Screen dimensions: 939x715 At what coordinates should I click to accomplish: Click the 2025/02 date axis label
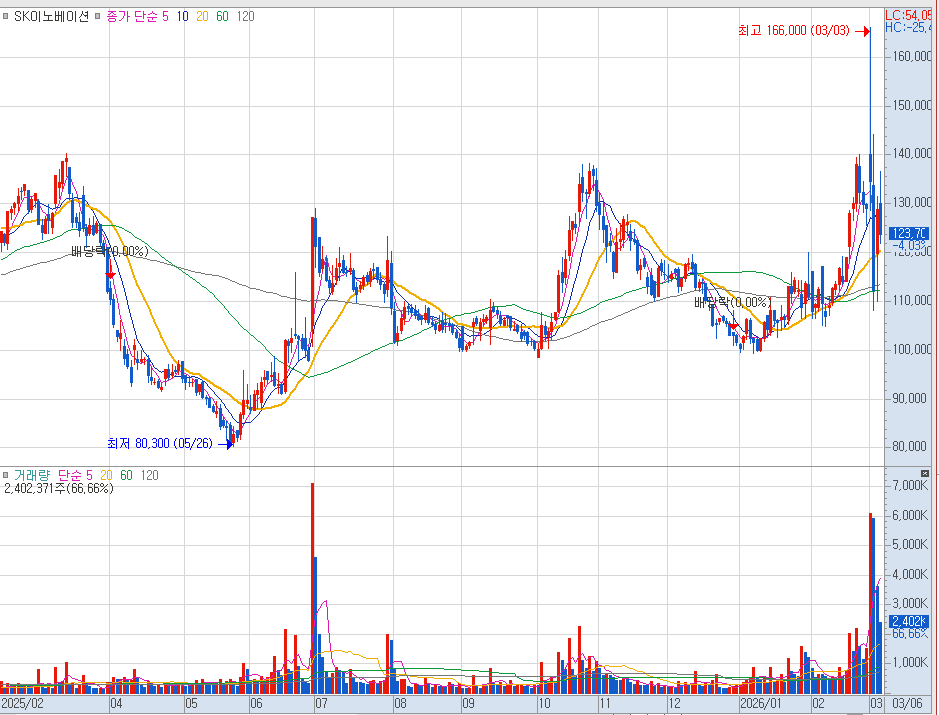23,704
